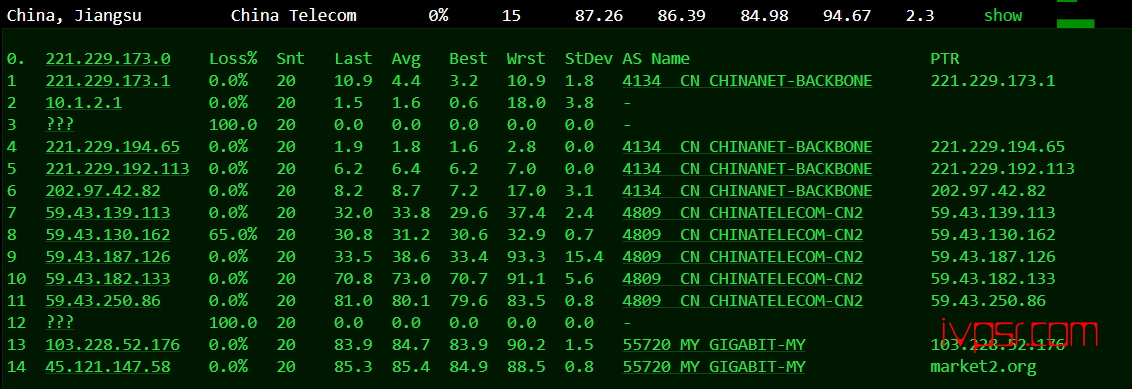
Task: Open the 59.43.139.113 address link
Action: tap(108, 213)
